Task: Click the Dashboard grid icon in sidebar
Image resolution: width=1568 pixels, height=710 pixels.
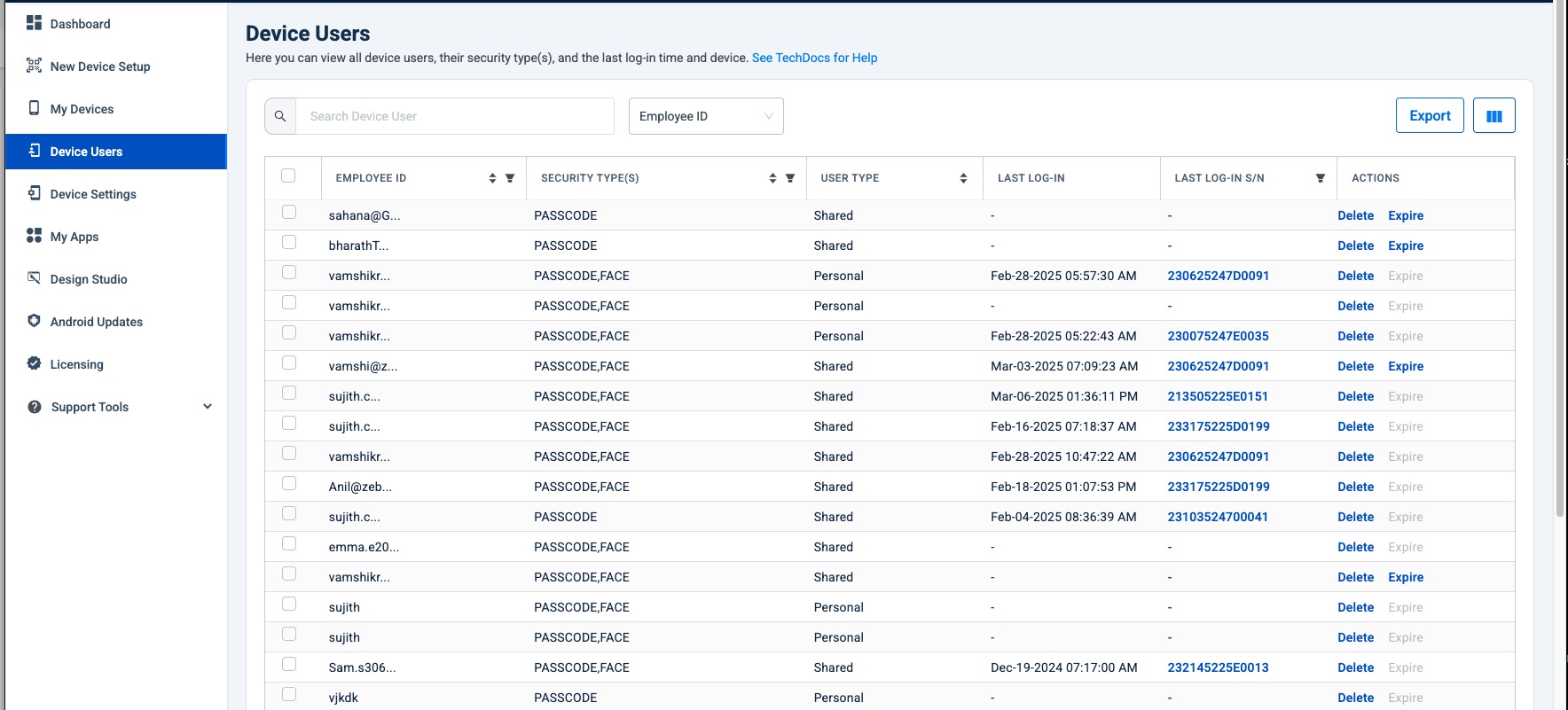Action: (35, 23)
